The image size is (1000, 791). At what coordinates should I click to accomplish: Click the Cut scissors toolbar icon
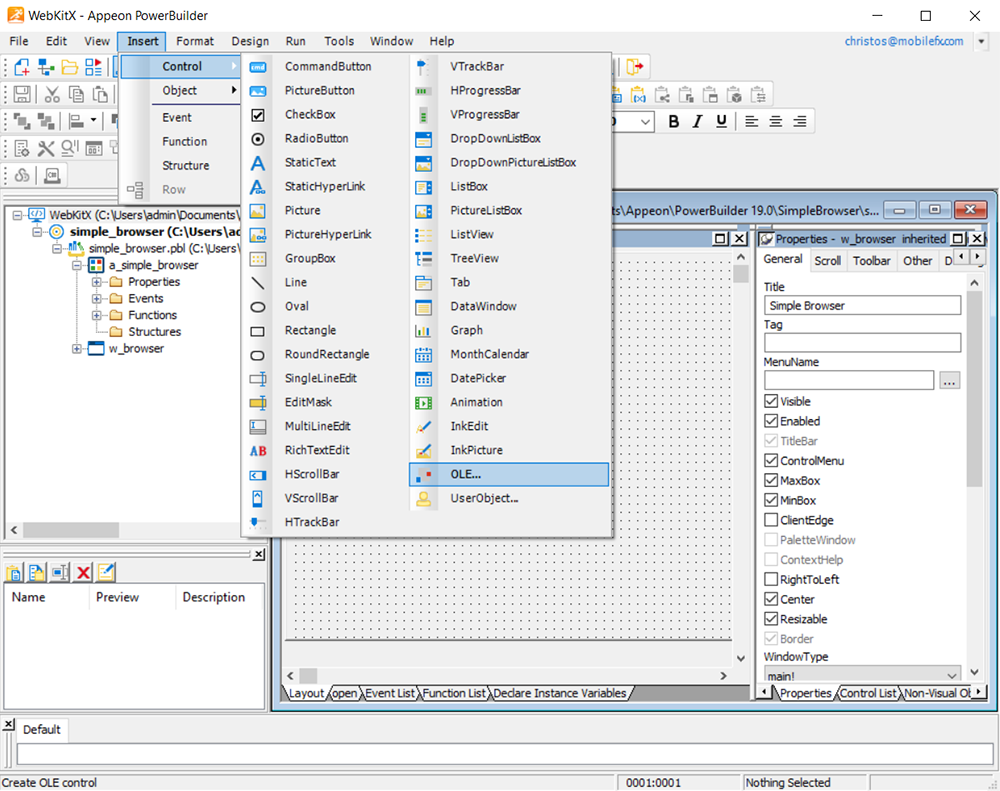point(52,95)
